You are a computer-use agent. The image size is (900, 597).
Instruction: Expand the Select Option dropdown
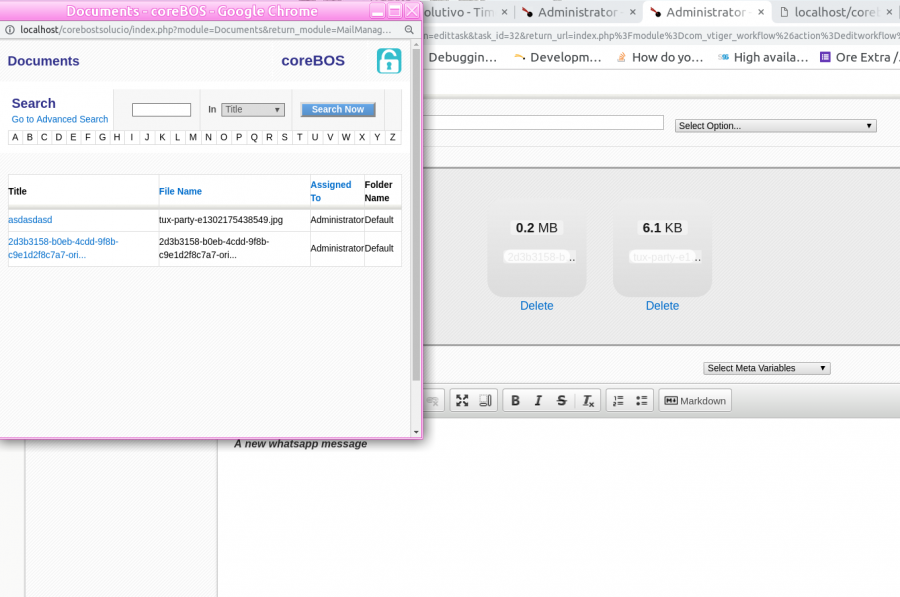[776, 126]
